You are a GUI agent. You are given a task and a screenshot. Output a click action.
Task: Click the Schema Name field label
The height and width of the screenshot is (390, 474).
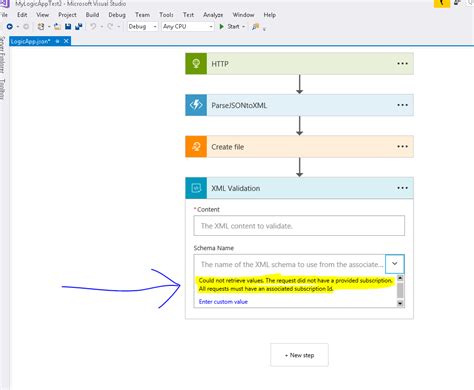tap(214, 248)
